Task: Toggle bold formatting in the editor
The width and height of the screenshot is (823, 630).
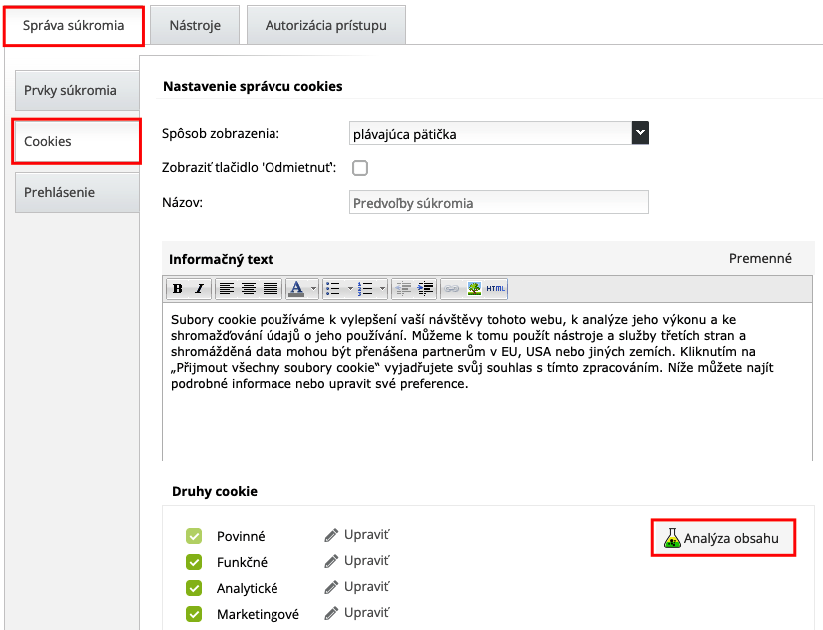Action: [178, 289]
